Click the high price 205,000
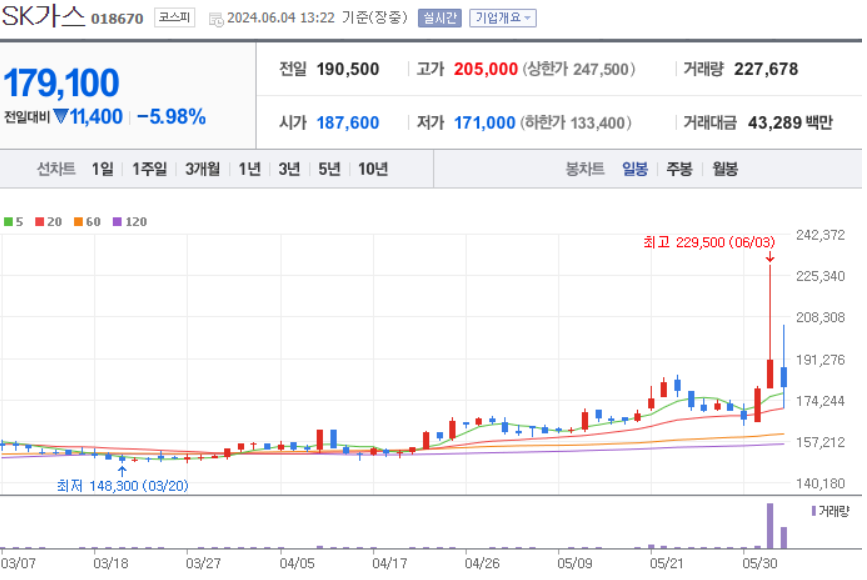The image size is (867, 580). 485,69
